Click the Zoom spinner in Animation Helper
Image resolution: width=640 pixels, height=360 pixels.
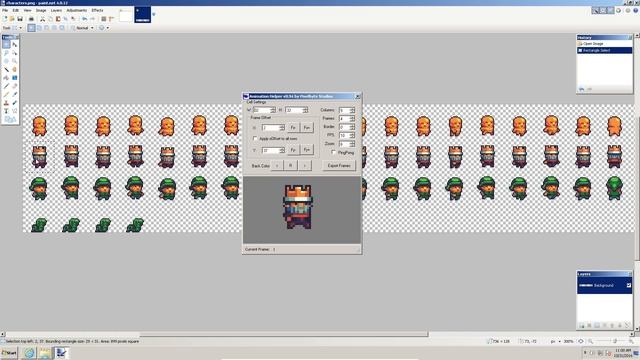(x=347, y=144)
